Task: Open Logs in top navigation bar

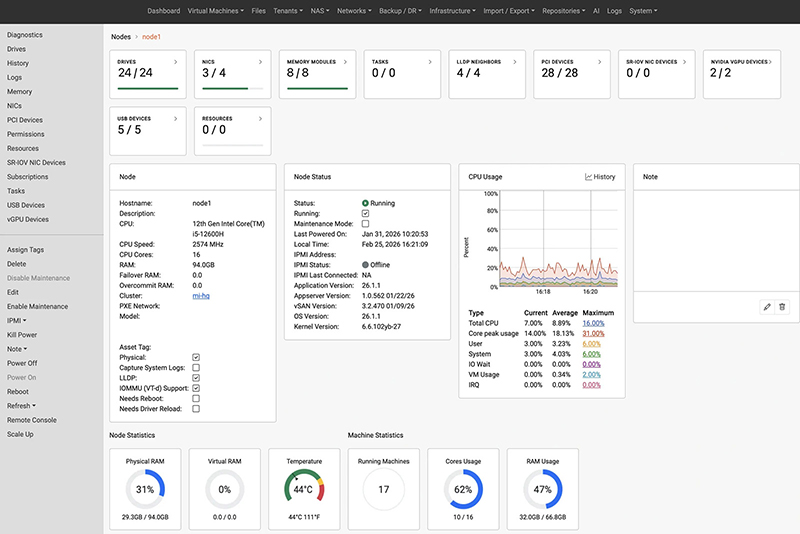Action: tap(614, 11)
